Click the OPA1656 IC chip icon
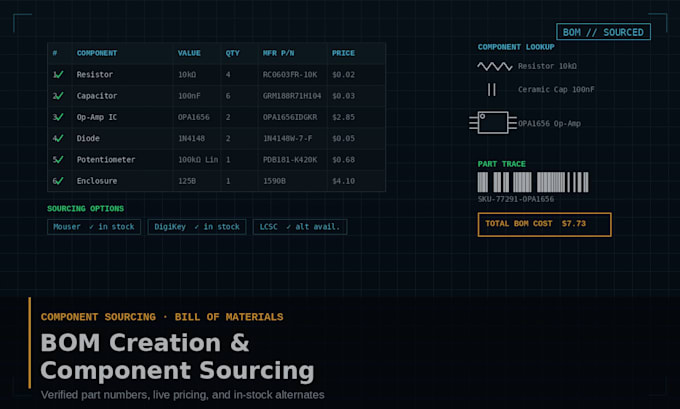The height and width of the screenshot is (409, 680). tap(493, 123)
